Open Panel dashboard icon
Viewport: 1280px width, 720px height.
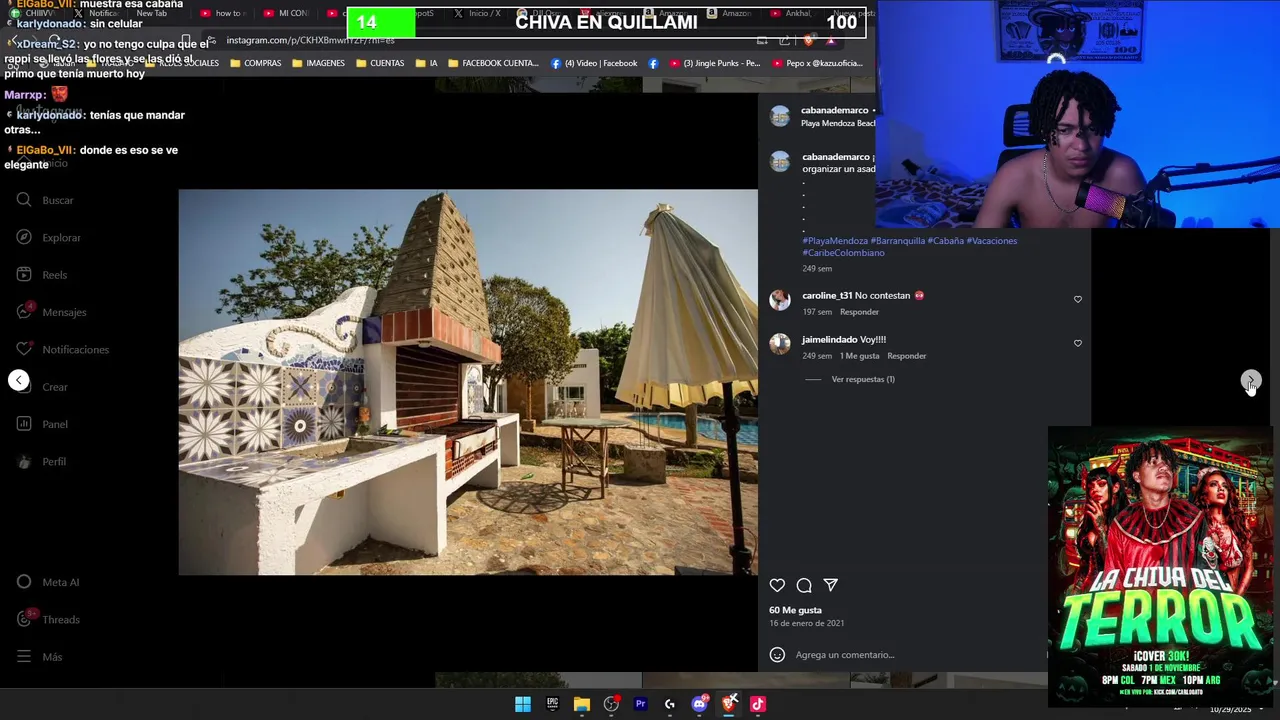pyautogui.click(x=24, y=424)
